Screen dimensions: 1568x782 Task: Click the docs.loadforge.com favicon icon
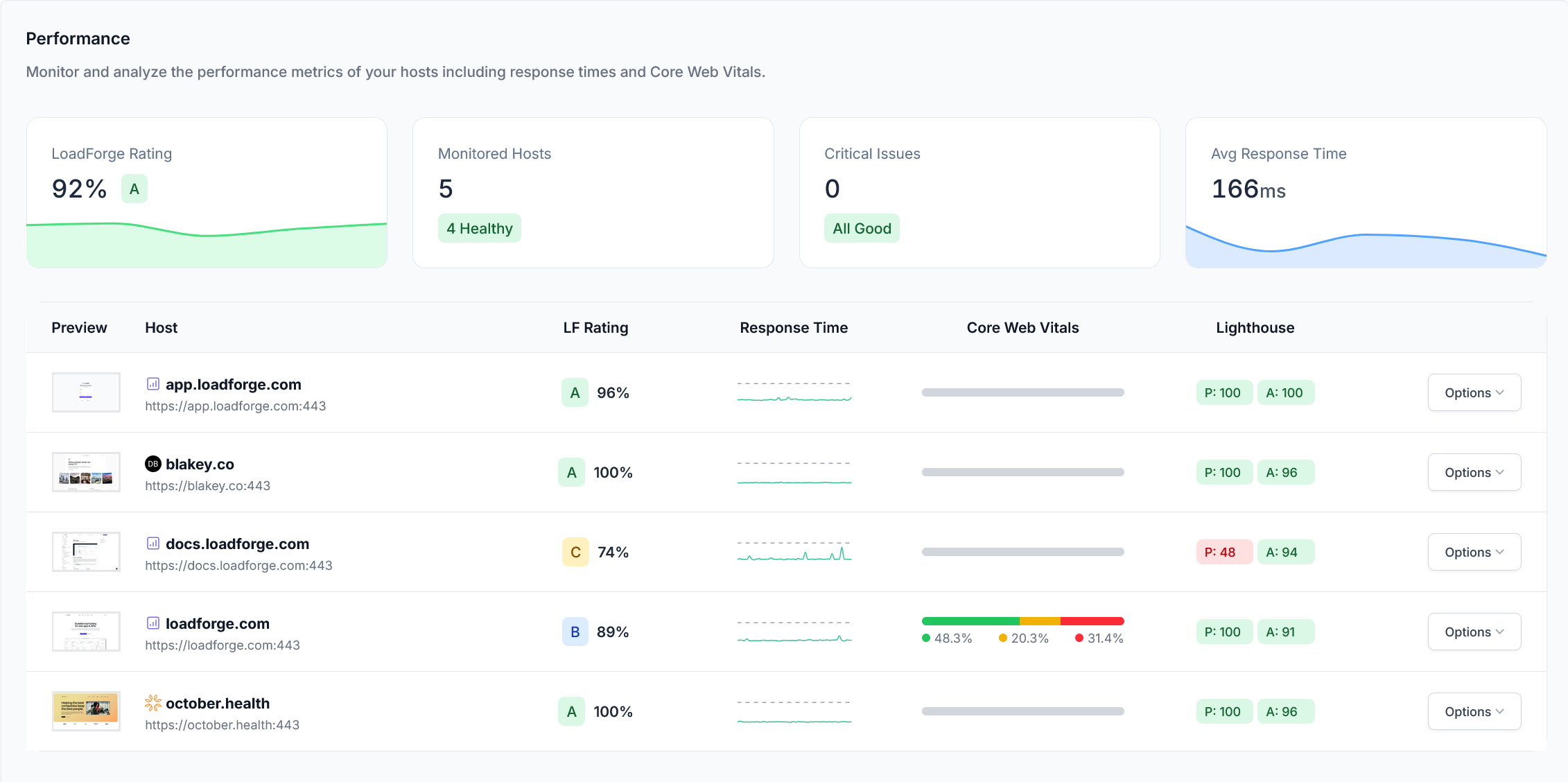point(153,544)
